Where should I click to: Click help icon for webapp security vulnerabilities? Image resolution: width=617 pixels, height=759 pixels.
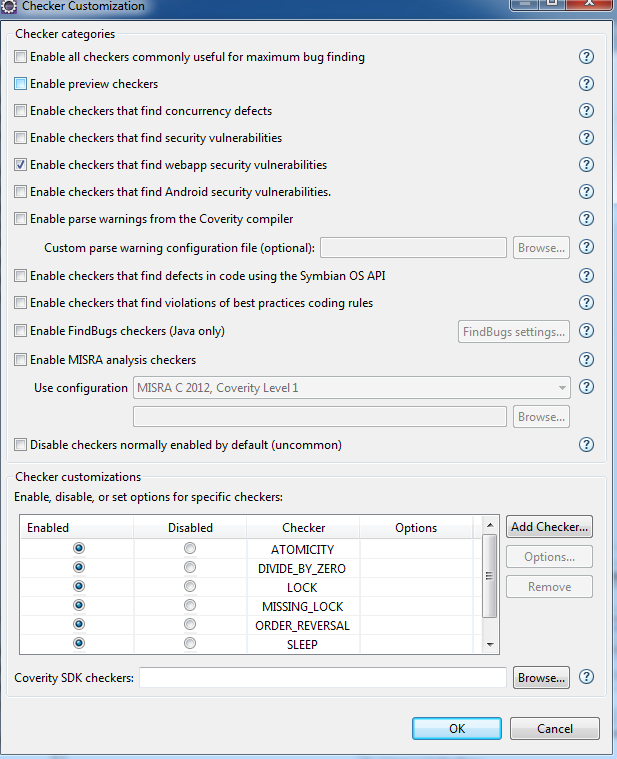(x=587, y=165)
